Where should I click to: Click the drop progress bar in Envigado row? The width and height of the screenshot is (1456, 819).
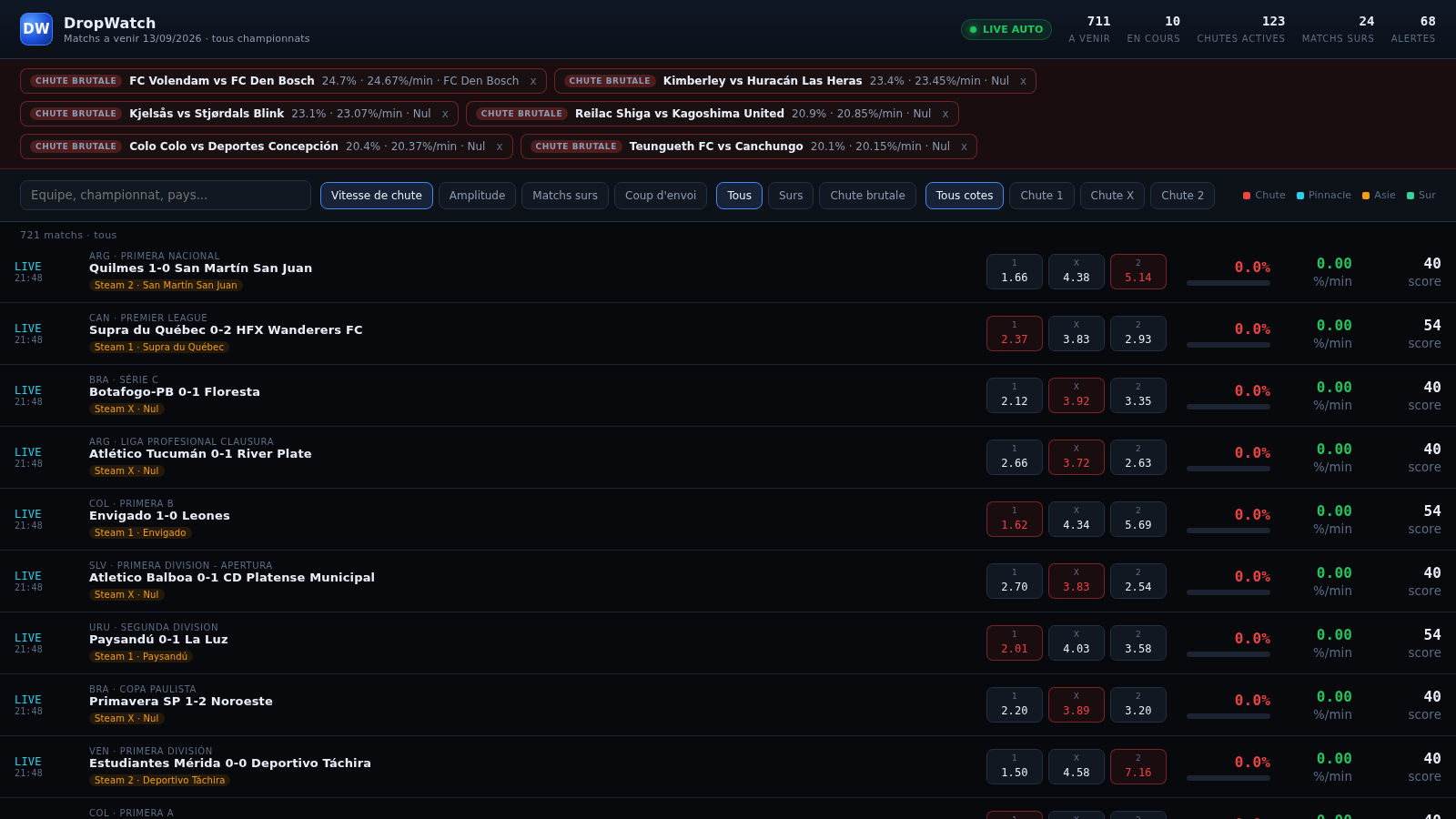click(x=1228, y=531)
